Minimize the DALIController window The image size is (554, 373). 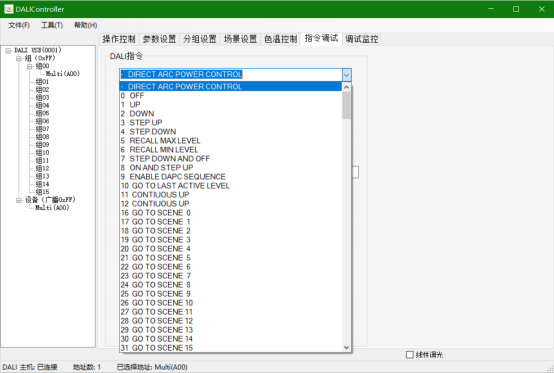tap(491, 9)
